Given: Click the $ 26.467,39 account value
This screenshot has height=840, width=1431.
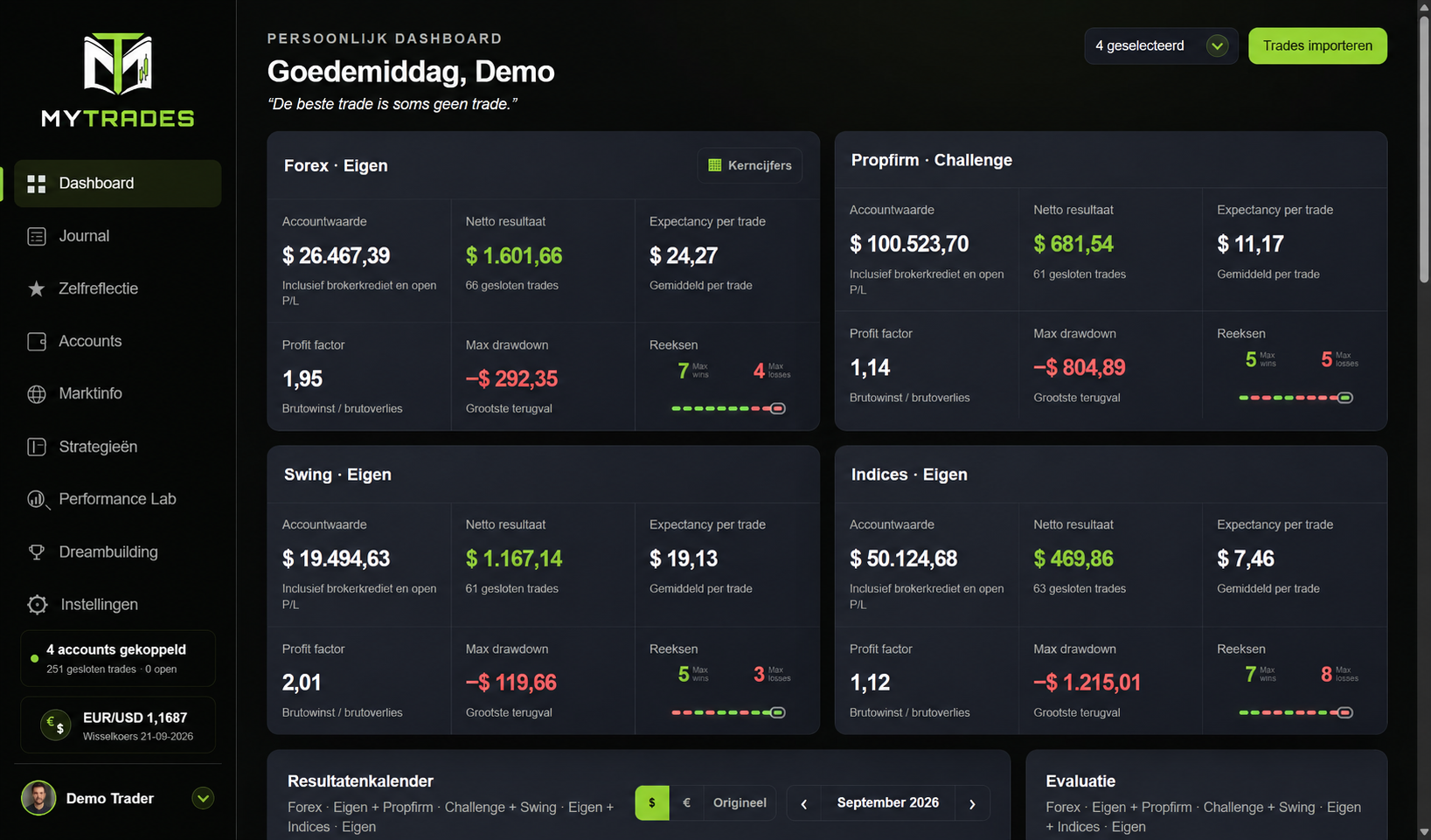Looking at the screenshot, I should pyautogui.click(x=336, y=256).
